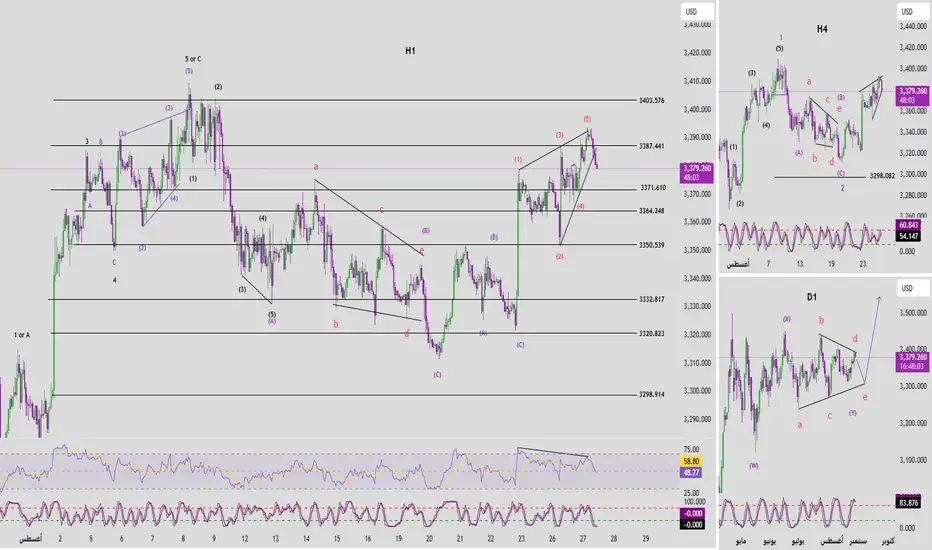
Task: Click the 3,500.000 price tick on the D1 axis
Action: click(x=914, y=312)
